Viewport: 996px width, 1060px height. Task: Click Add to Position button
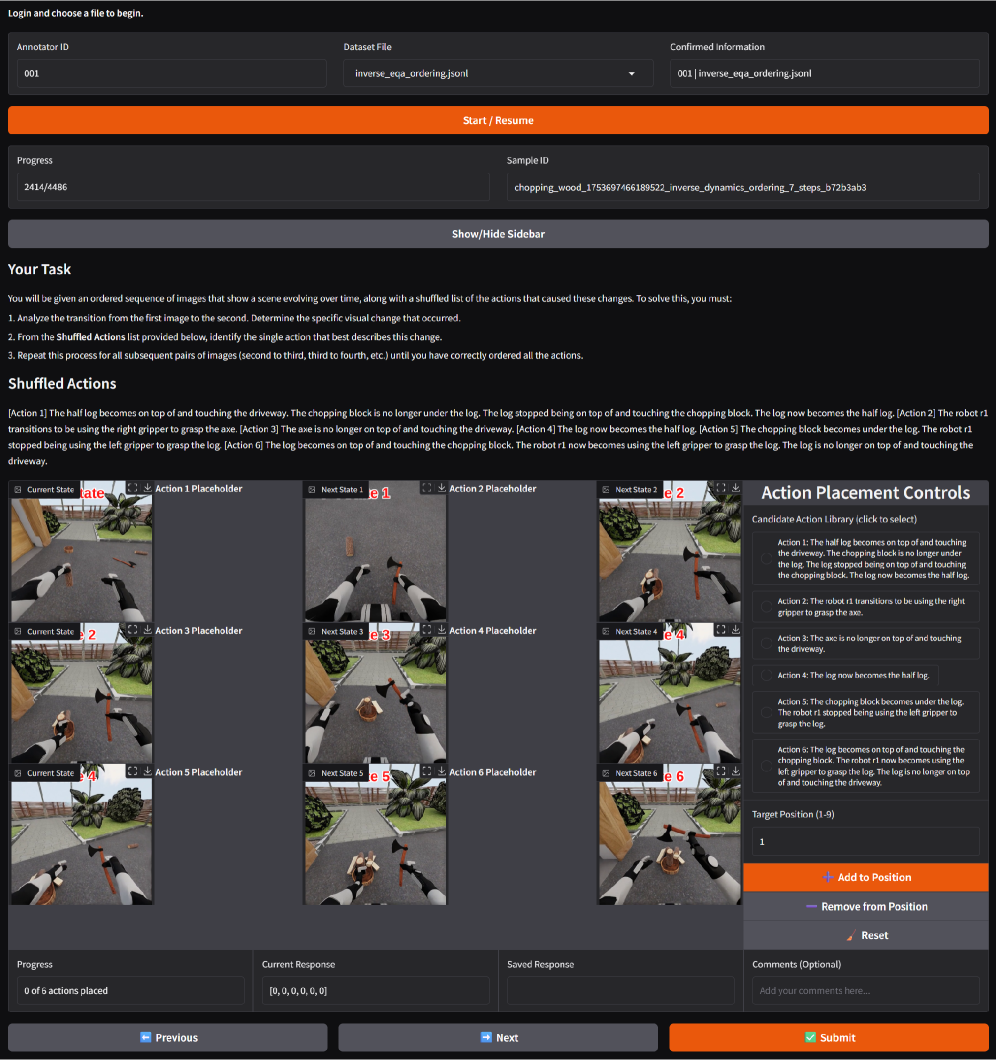(x=866, y=877)
